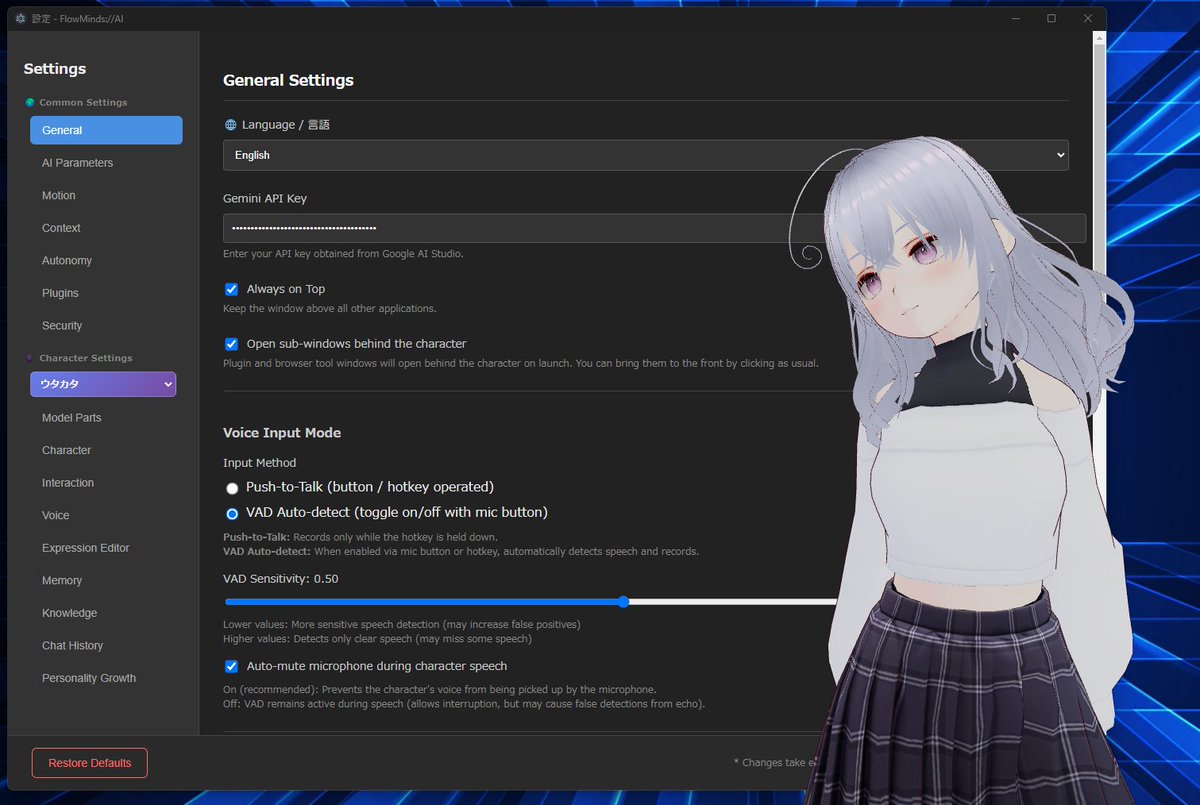
Task: Select the Push-to-Talk input method
Action: 232,488
